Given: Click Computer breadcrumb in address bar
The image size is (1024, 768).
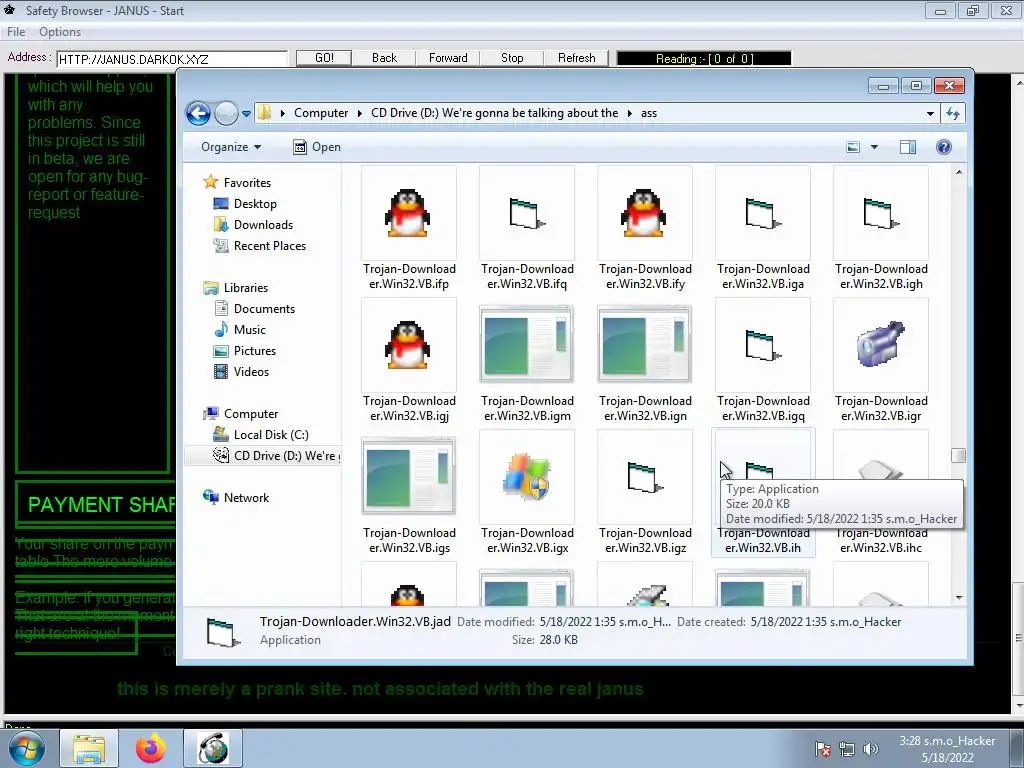Looking at the screenshot, I should pos(321,113).
